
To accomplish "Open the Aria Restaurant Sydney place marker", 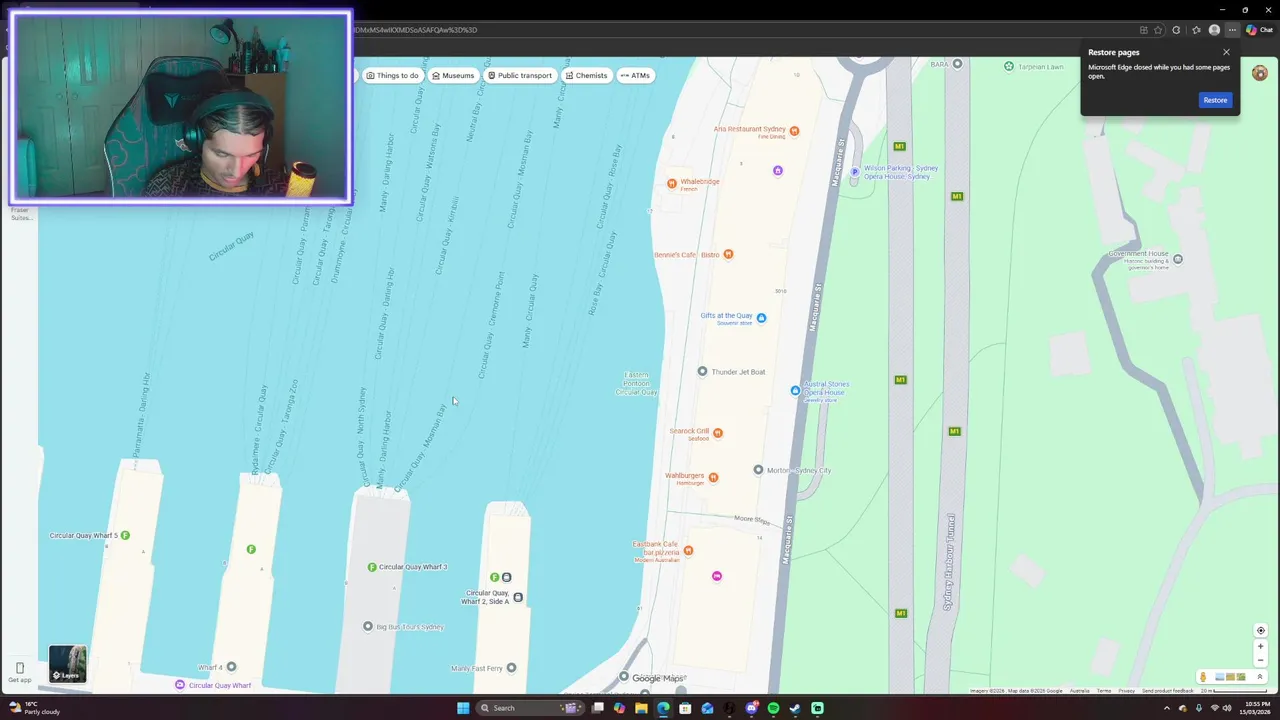I will 795,130.
